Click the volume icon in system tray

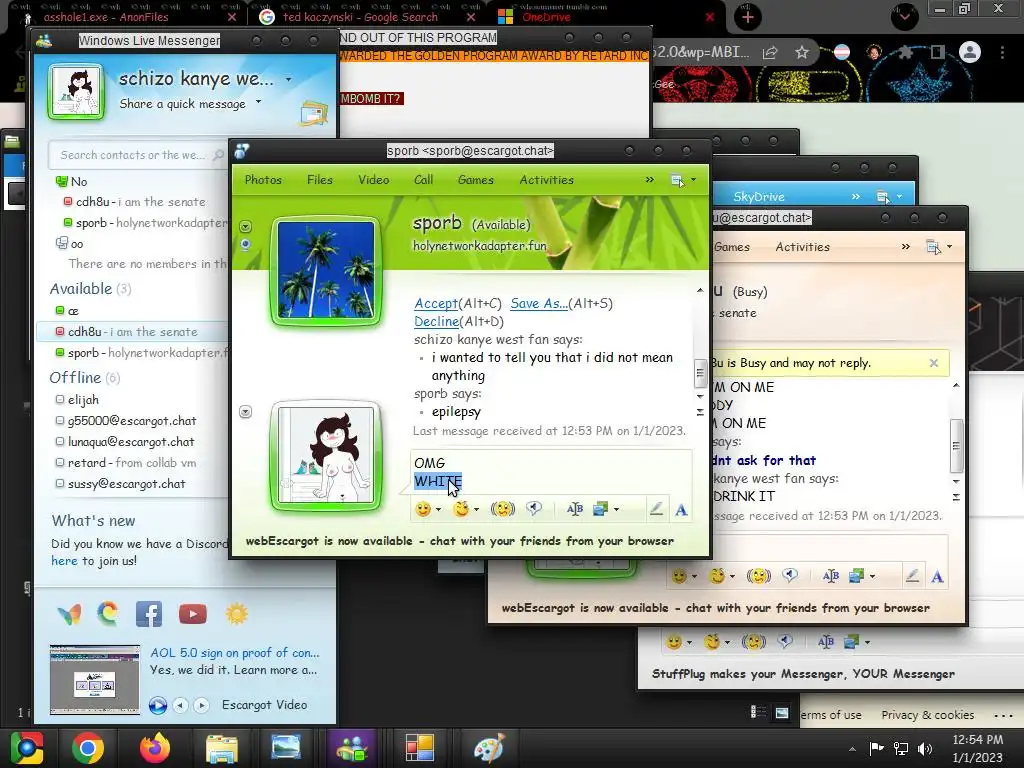click(925, 748)
